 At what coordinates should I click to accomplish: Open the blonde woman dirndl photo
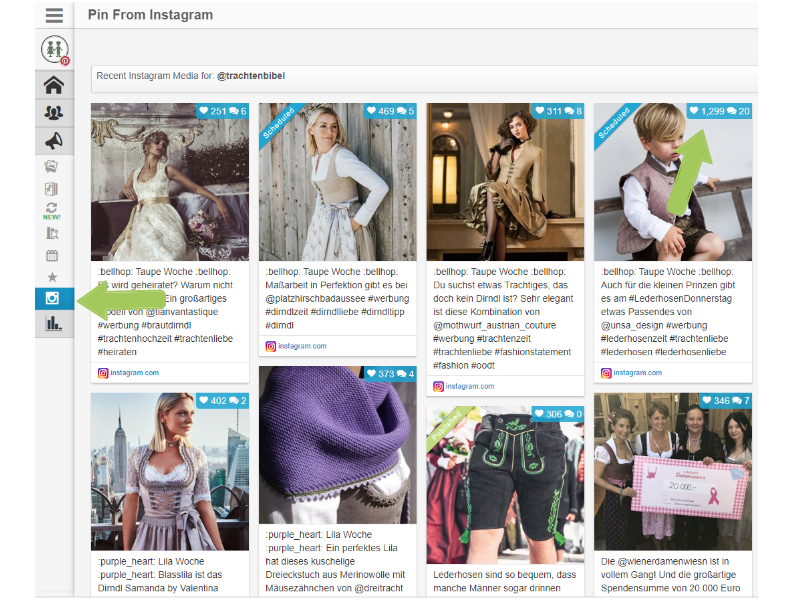(x=338, y=182)
